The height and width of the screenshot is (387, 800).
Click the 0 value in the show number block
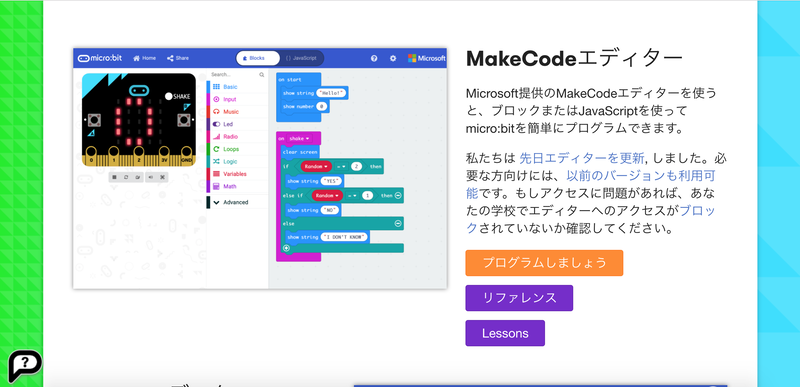[x=321, y=106]
